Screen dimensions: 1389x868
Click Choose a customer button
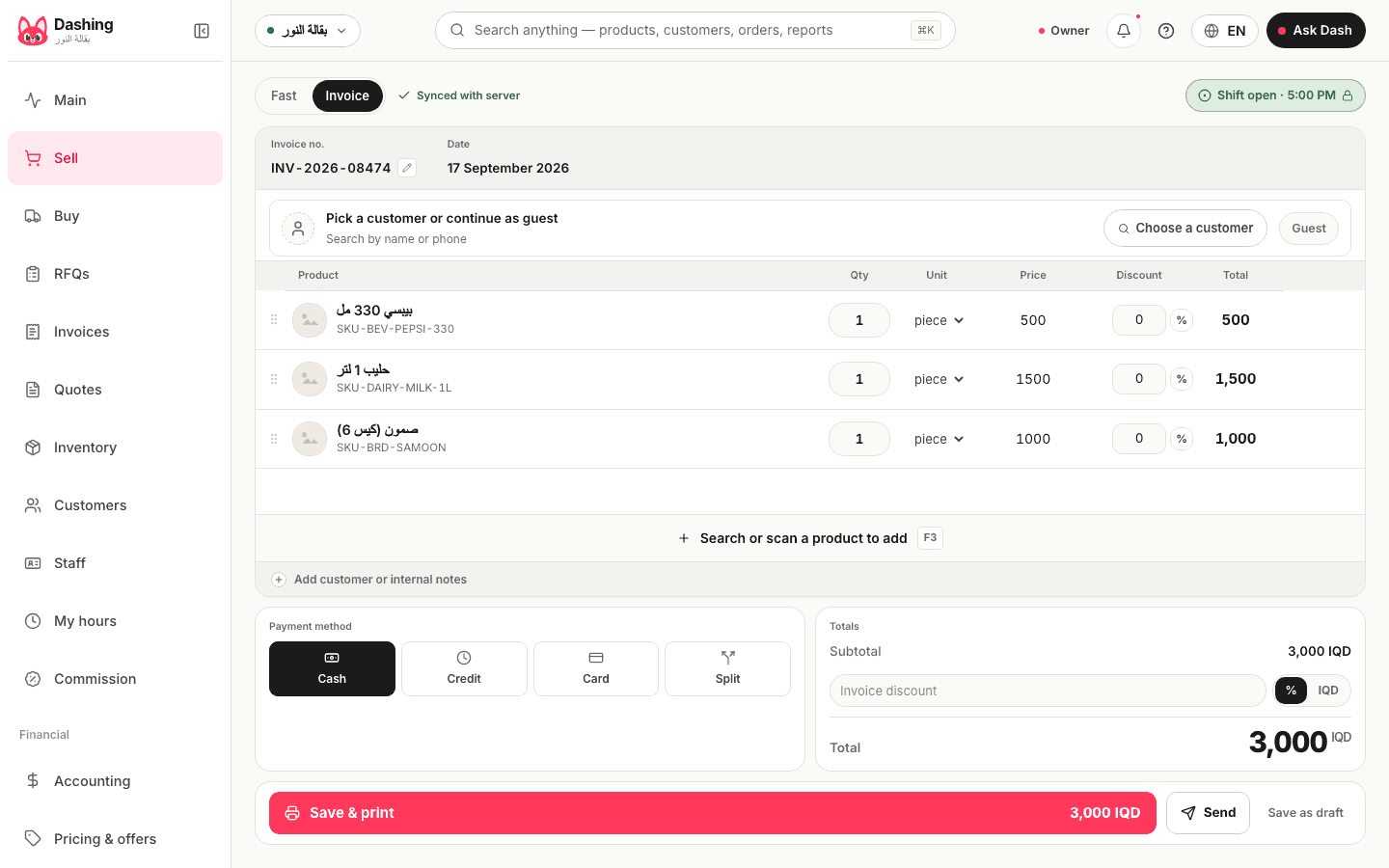(x=1185, y=229)
